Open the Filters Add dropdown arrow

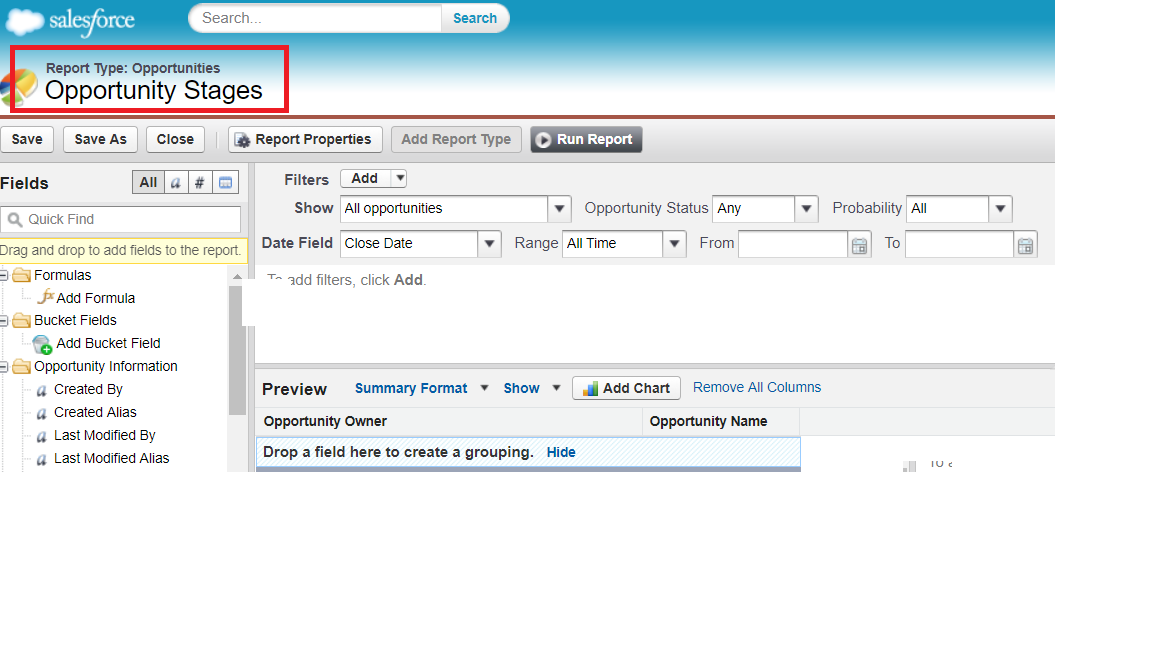[399, 179]
